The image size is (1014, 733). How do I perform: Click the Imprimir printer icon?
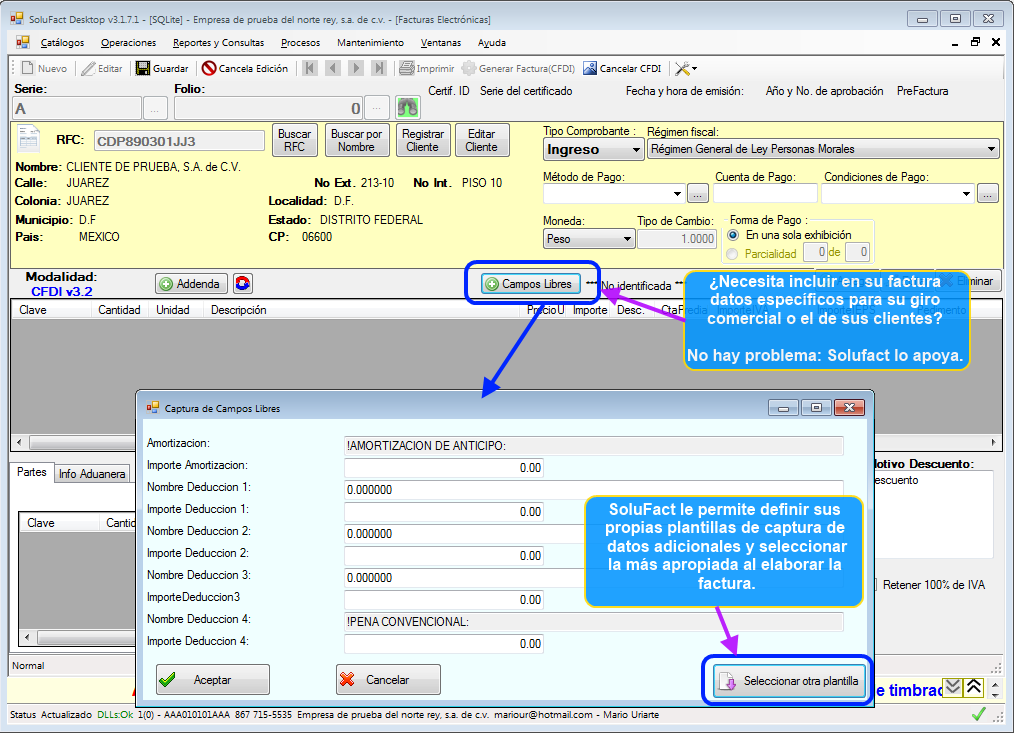pos(406,68)
